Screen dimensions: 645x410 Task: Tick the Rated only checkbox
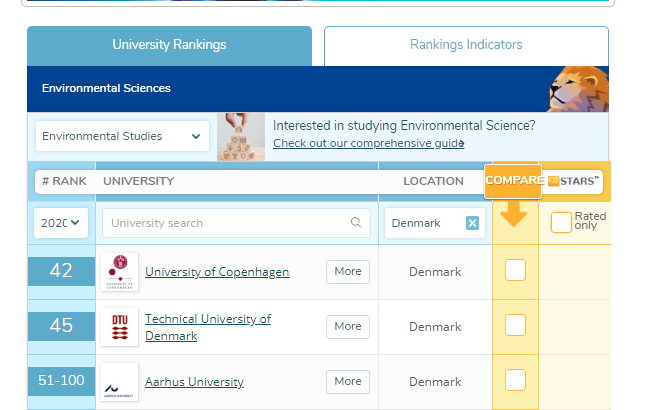coord(561,222)
